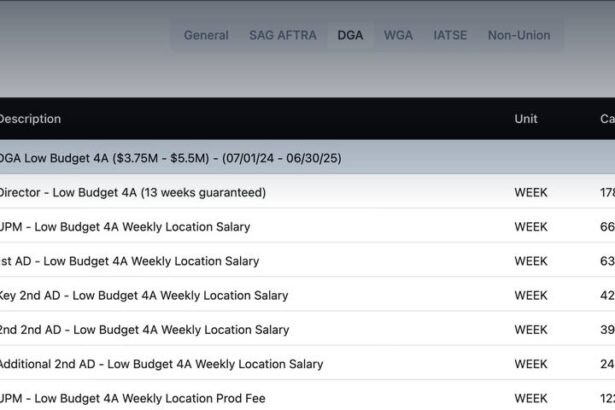This screenshot has height=410, width=615.
Task: Click WEEK unit in Key 2nd AD row
Action: [x=531, y=295]
